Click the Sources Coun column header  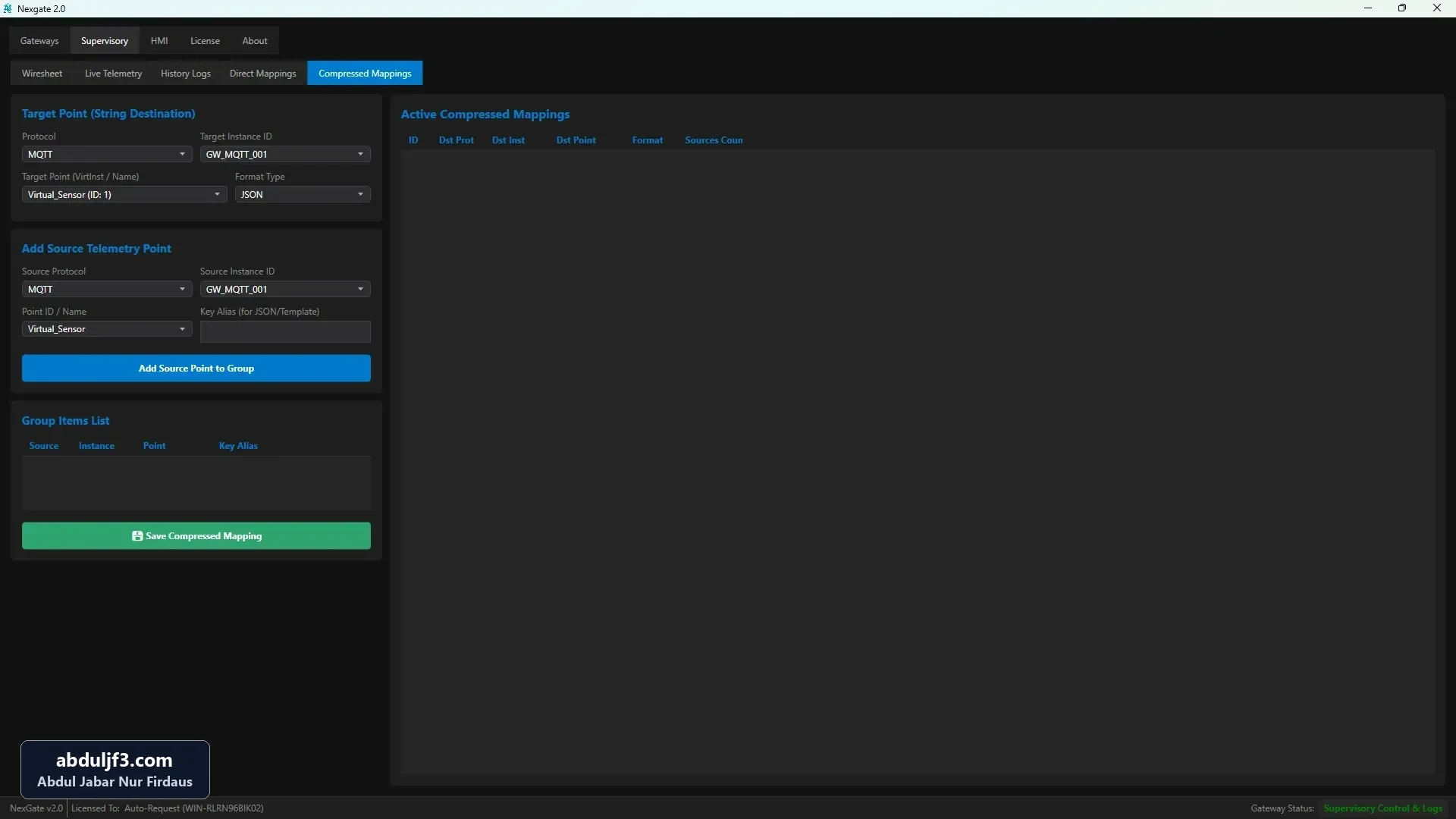(714, 140)
